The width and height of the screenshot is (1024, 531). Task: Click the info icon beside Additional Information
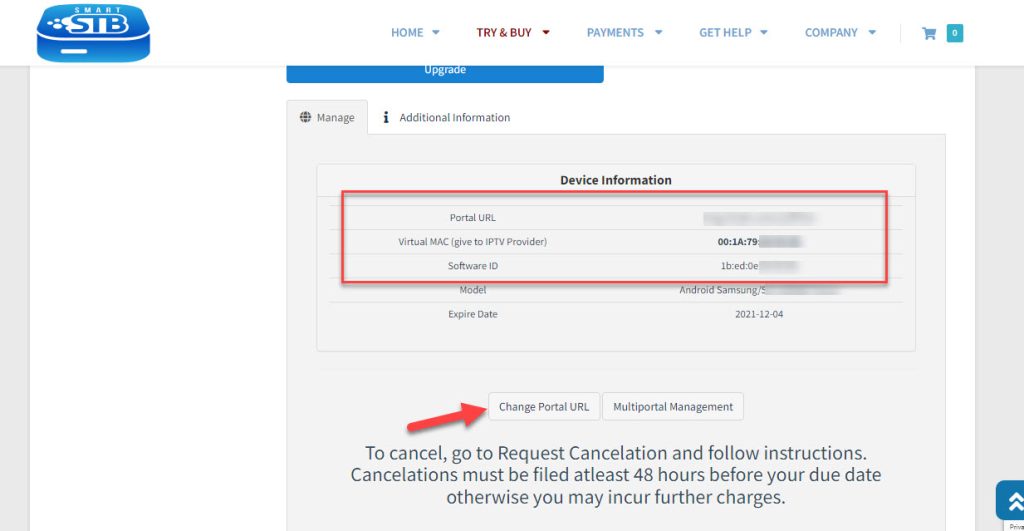(386, 117)
